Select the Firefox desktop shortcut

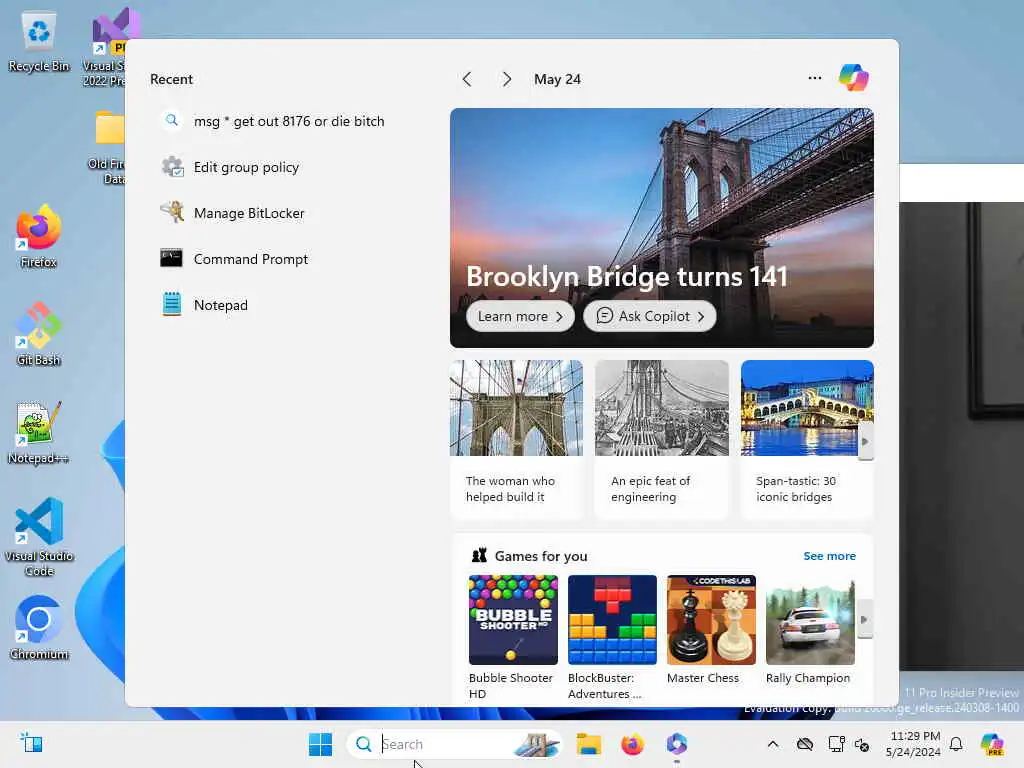[39, 236]
